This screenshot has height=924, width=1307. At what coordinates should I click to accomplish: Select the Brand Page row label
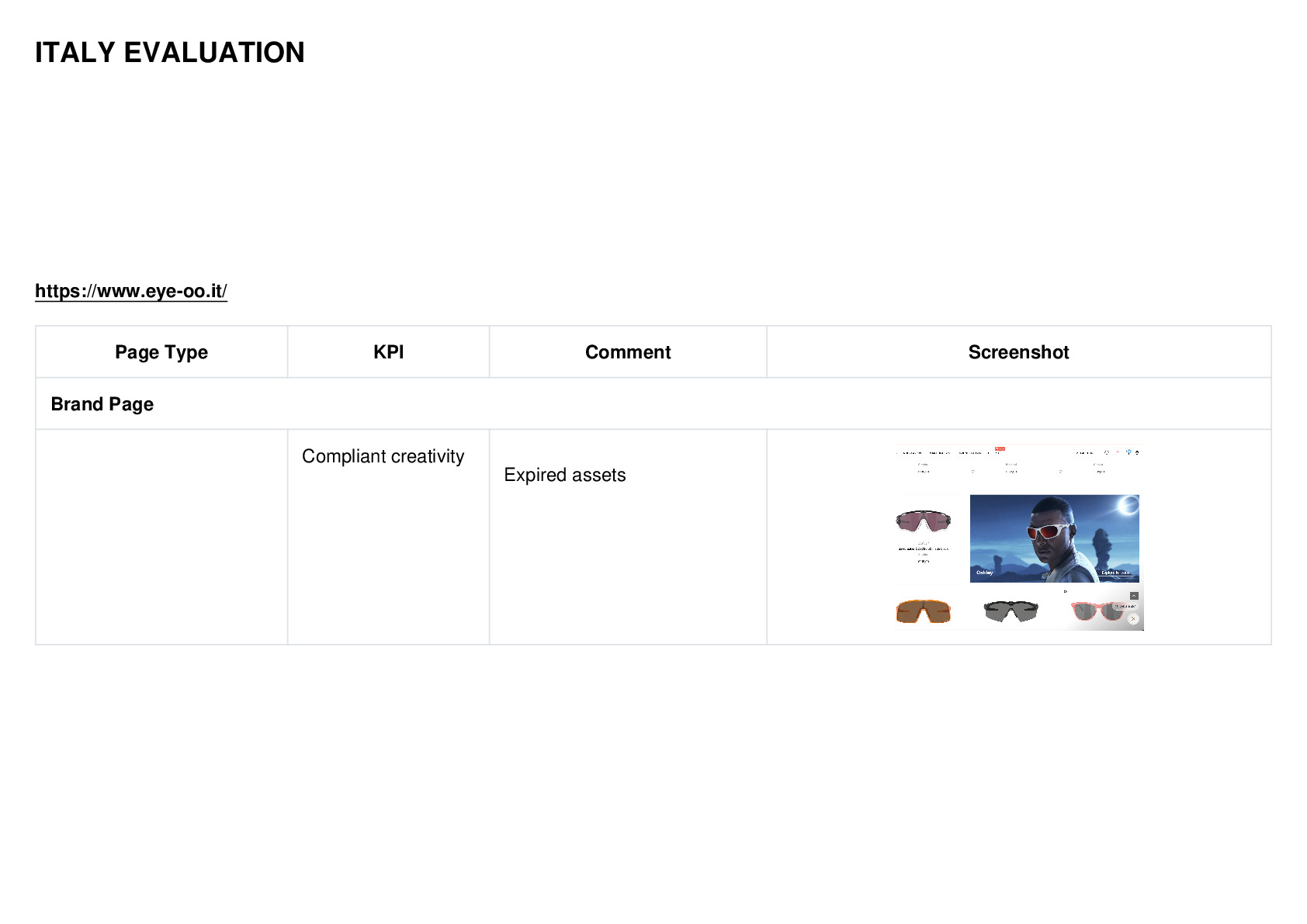102,404
